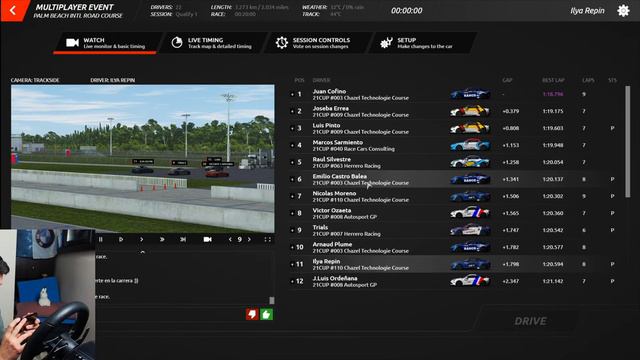Screen dimensions: 640x360
Task: Open the Setup tab
Action: [423, 42]
